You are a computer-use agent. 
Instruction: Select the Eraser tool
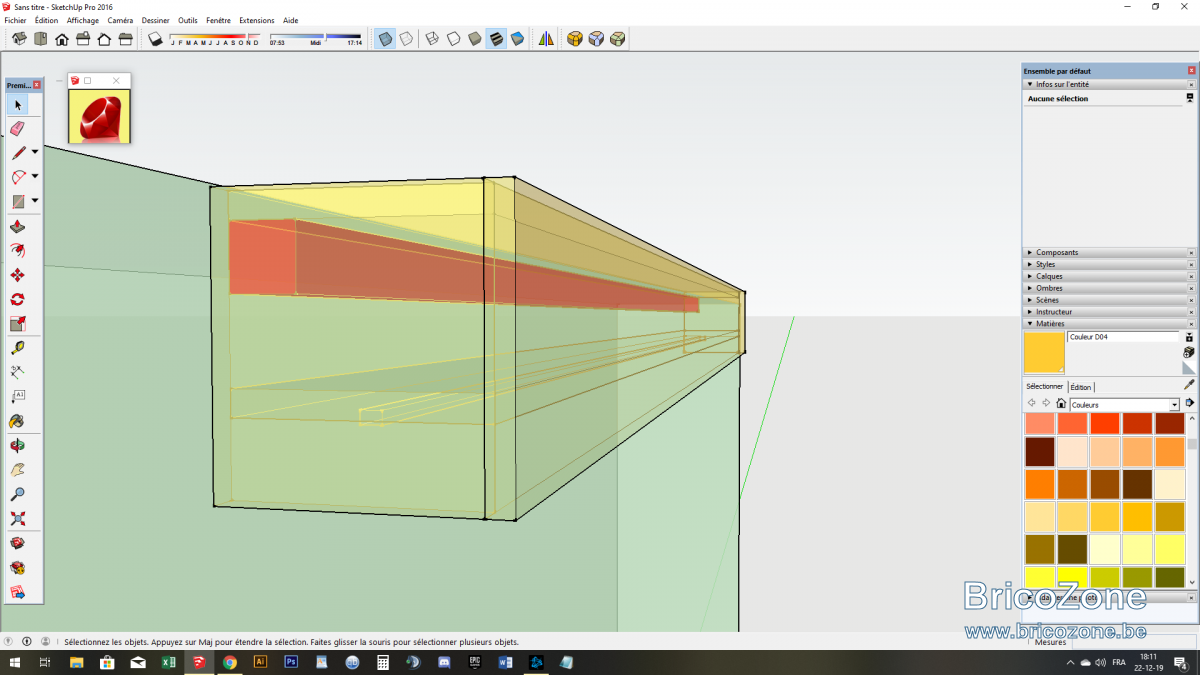(18, 128)
